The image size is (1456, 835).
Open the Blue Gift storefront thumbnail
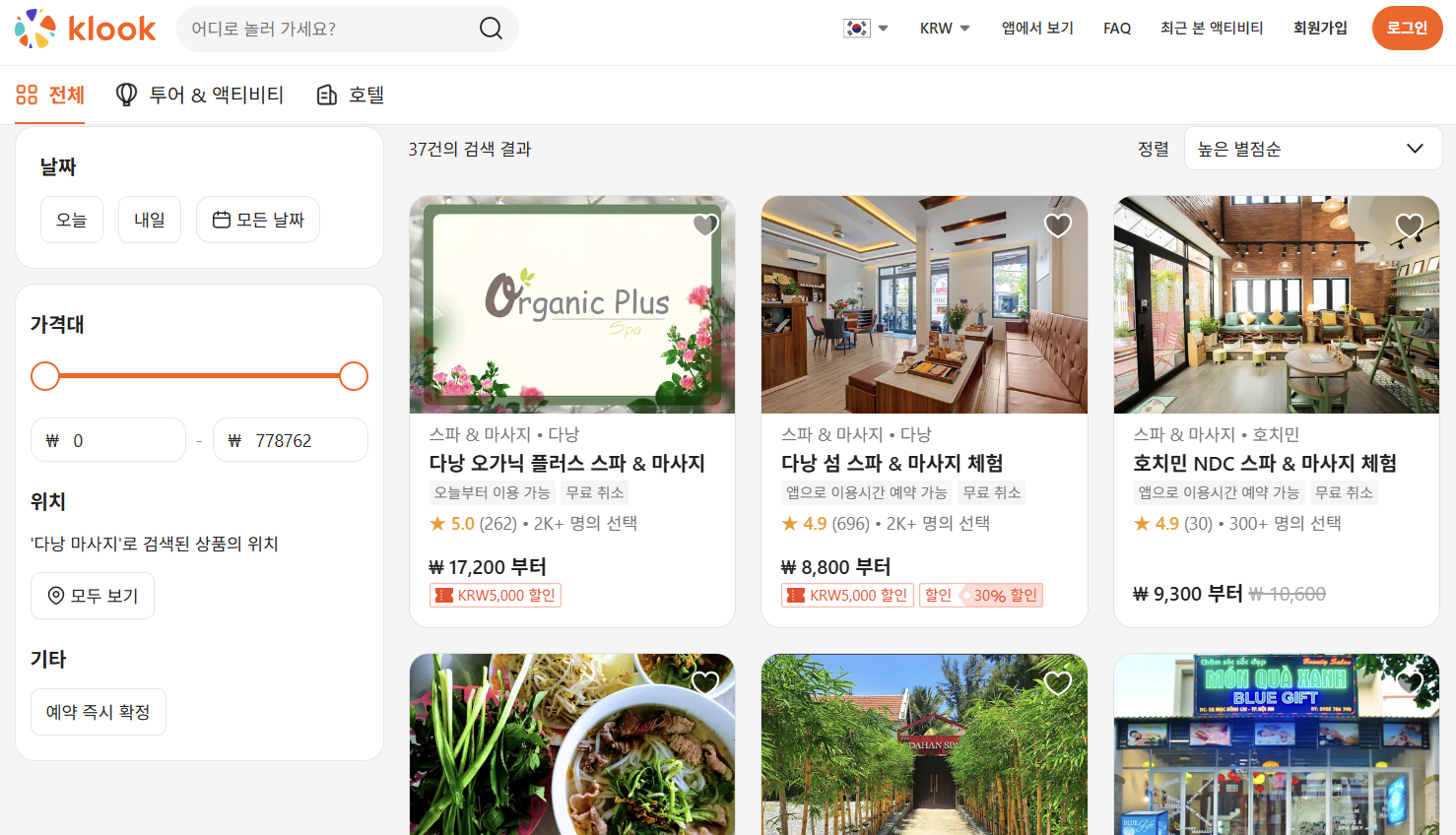[x=1277, y=744]
